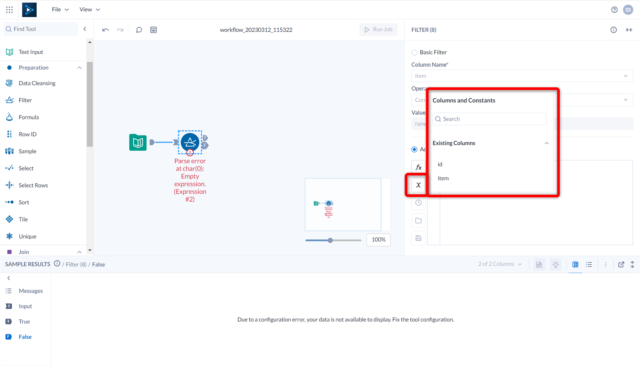This screenshot has height=366, width=640.
Task: Collapse the Join tool category
Action: [79, 252]
